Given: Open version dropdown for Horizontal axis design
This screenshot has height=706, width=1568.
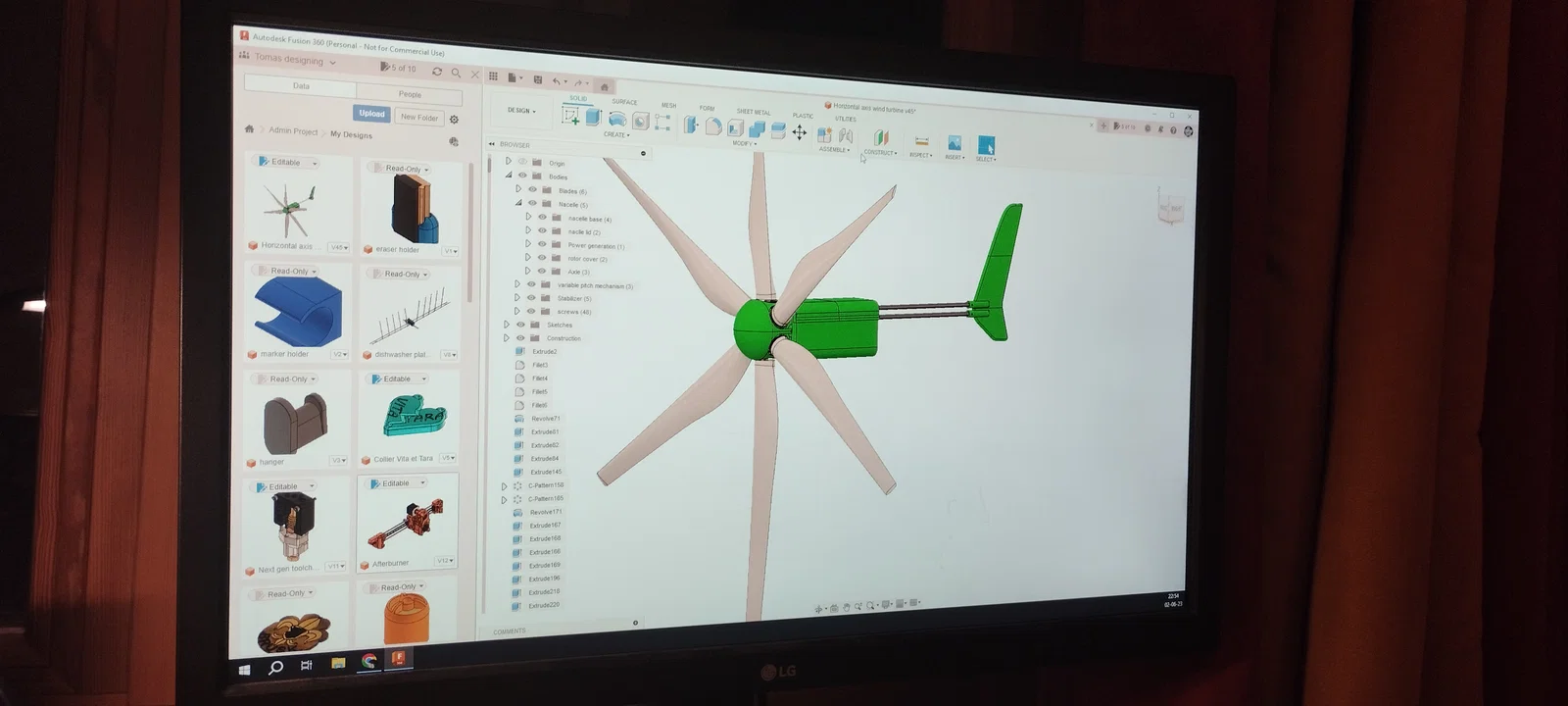Looking at the screenshot, I should click(339, 247).
